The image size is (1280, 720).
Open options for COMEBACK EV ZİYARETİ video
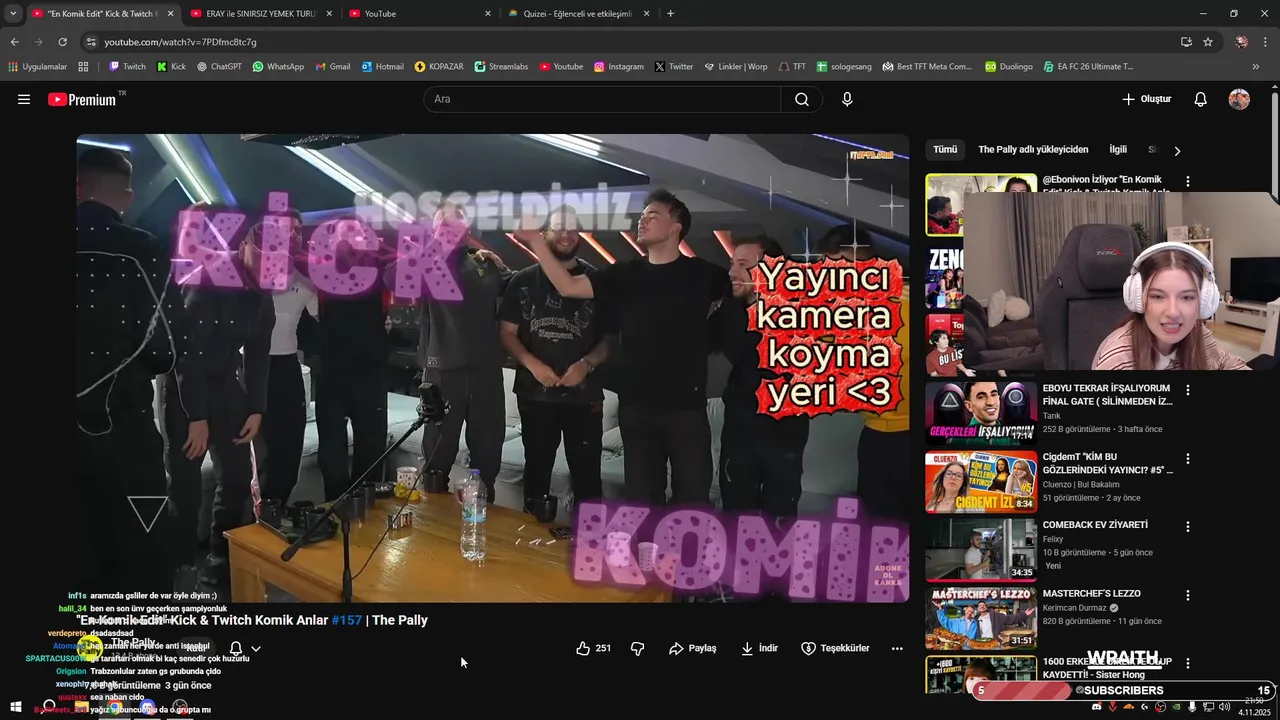pos(1188,527)
